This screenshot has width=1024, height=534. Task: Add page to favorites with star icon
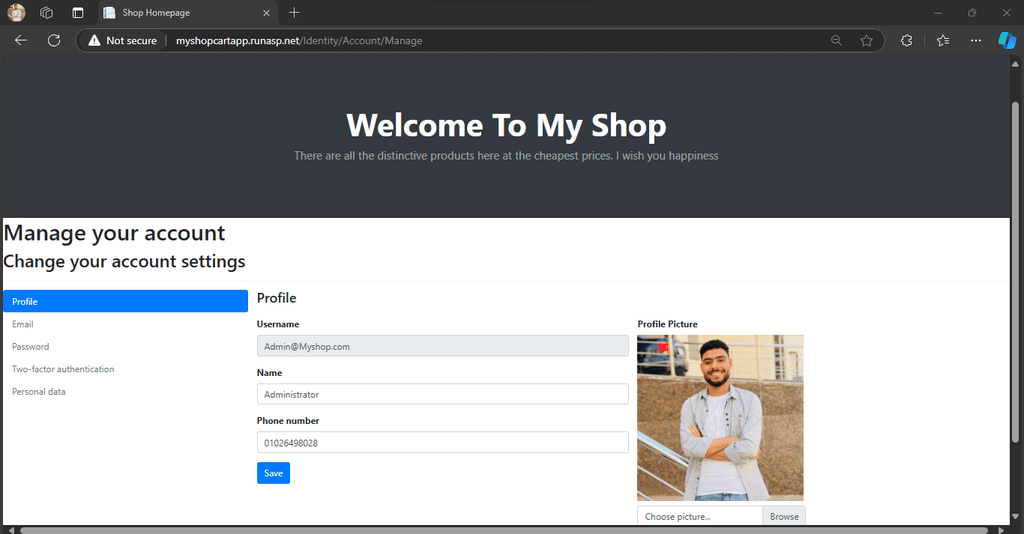pos(867,40)
